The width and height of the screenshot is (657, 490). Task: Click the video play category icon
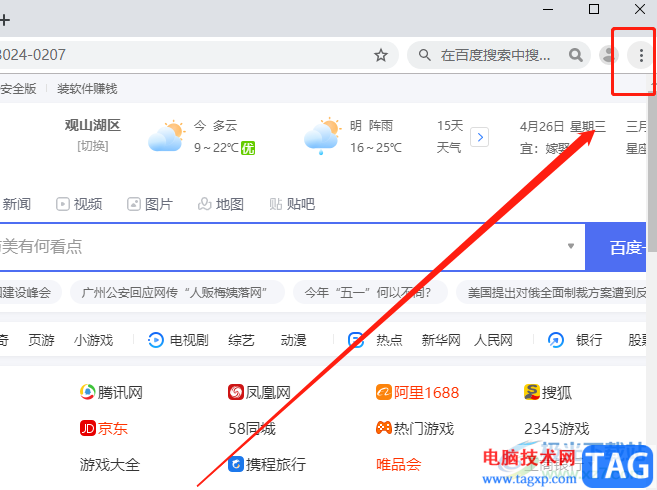coord(156,340)
